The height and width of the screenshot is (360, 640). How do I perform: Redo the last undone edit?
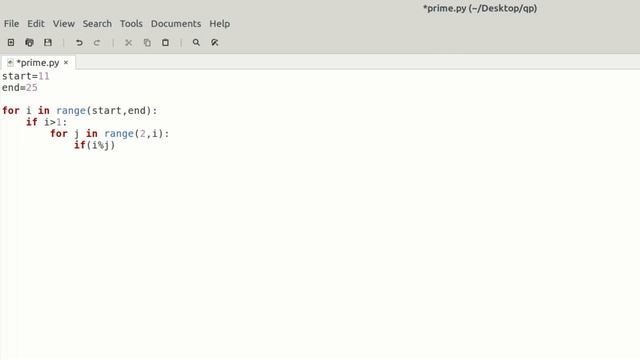[97, 42]
